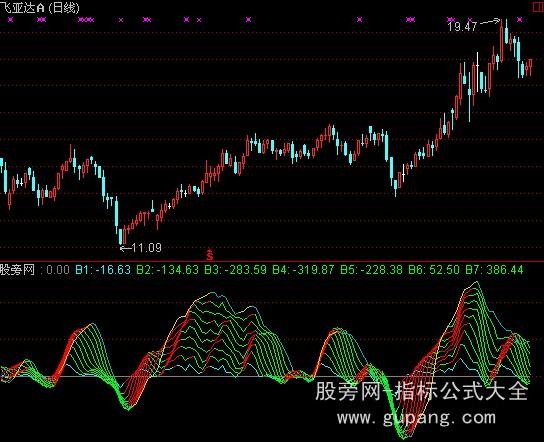Select the B1: -16.63 indicator value
Screen dimensions: 544x442
103,270
